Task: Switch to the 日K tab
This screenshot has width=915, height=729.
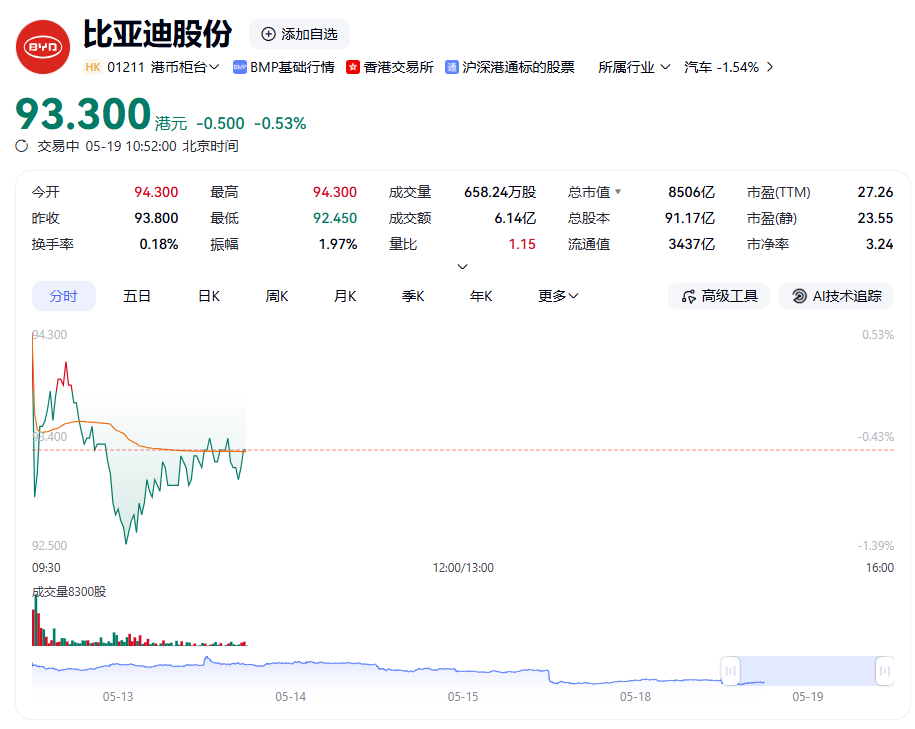Action: [x=209, y=297]
